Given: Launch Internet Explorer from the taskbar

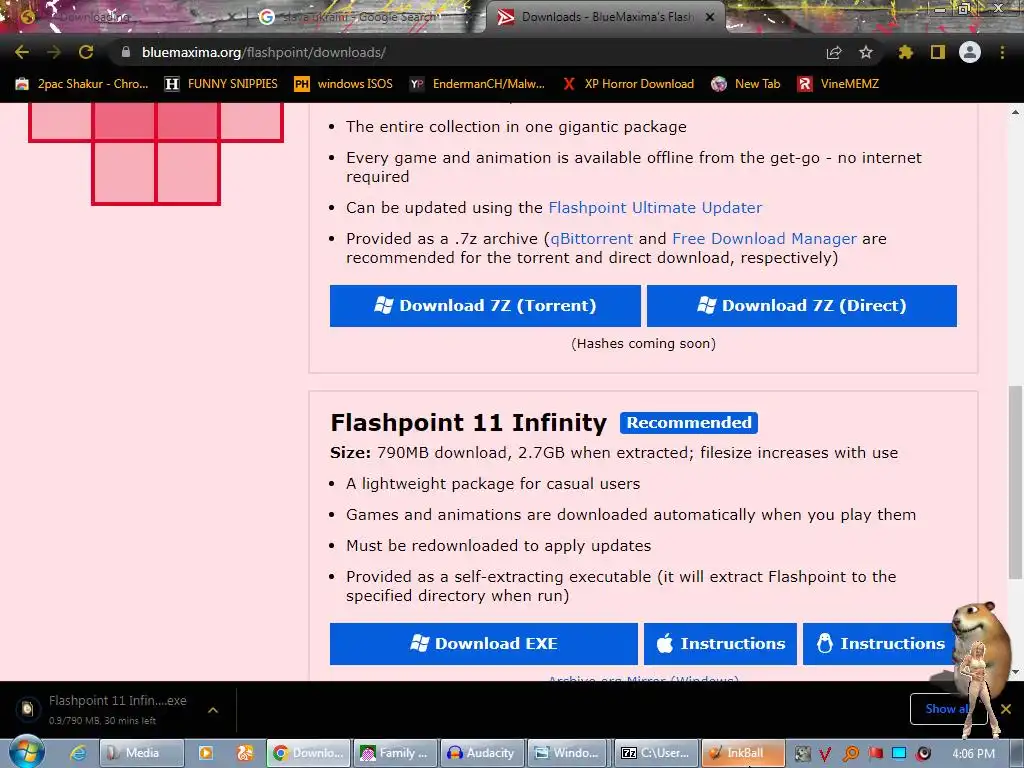Looking at the screenshot, I should pyautogui.click(x=78, y=753).
